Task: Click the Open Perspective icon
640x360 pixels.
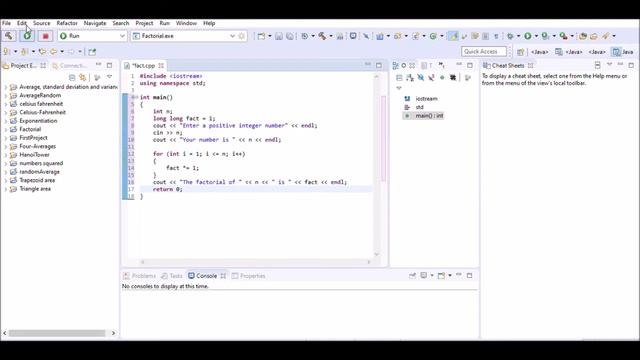Action: pos(520,52)
